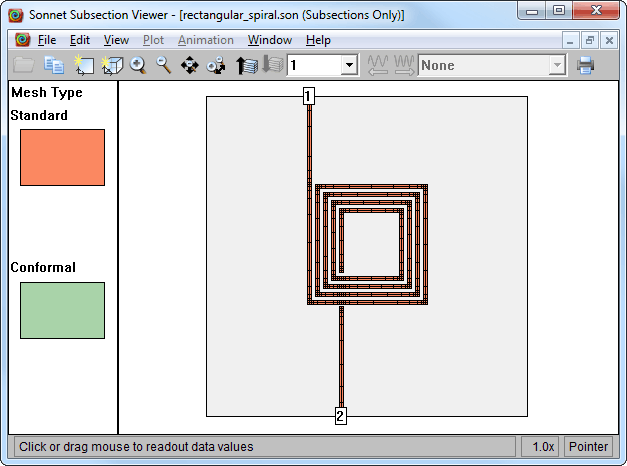Select the 2D view toolbar icon
Image resolution: width=627 pixels, height=466 pixels.
84,65
